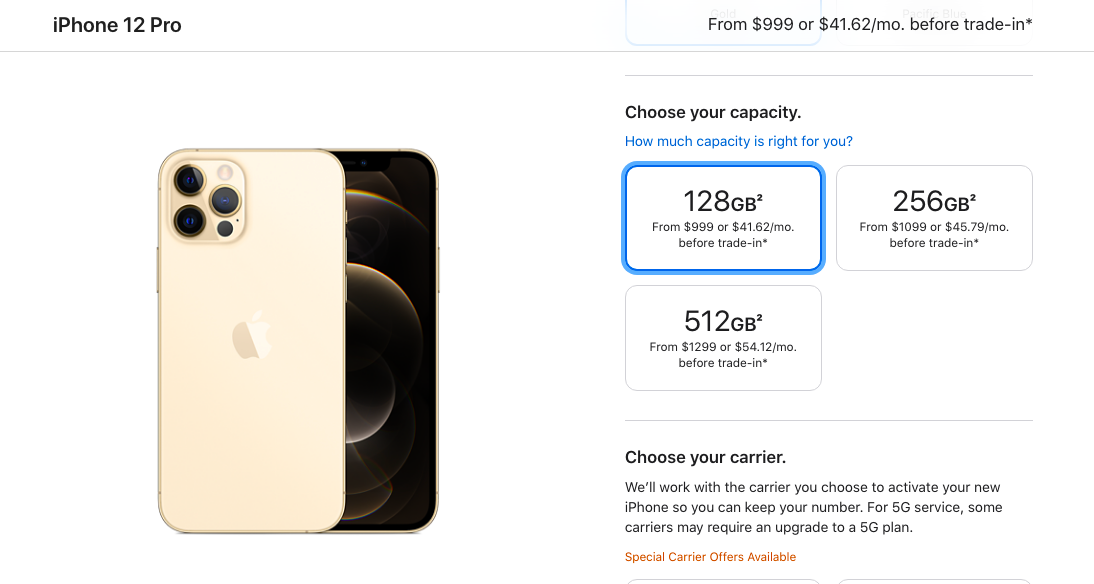Click the notch on the front-facing iPhone
This screenshot has height=584, width=1094.
coord(366,163)
